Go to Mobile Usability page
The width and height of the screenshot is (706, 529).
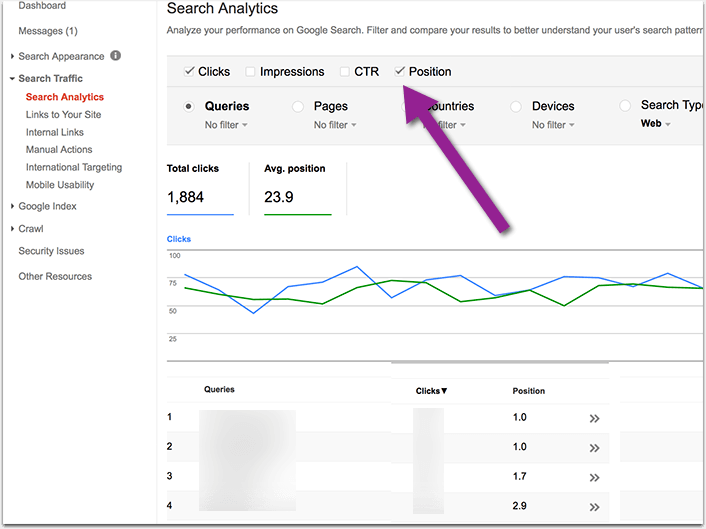point(60,185)
